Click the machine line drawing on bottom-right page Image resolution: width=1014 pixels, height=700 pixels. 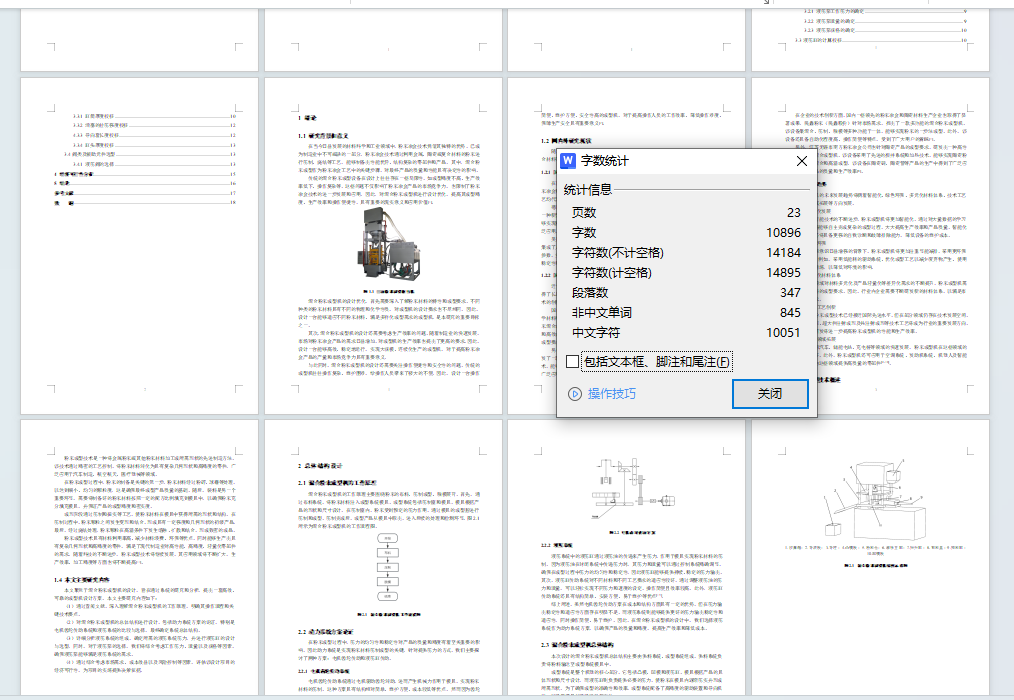tap(876, 501)
